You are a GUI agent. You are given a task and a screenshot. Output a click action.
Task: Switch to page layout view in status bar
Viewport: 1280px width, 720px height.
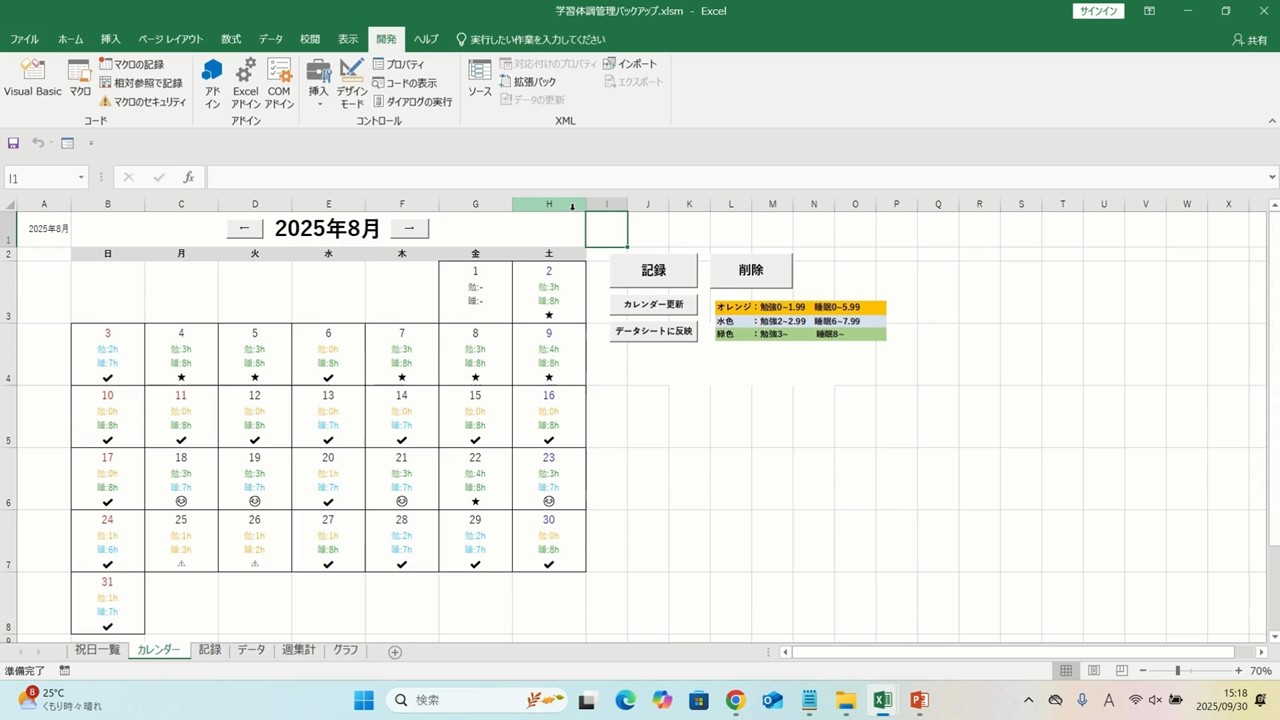pos(1094,671)
